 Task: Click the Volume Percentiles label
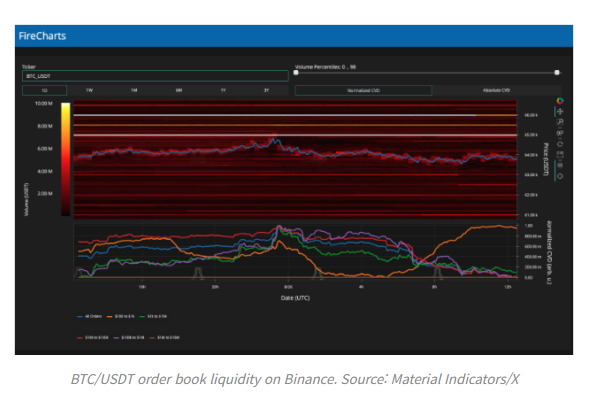point(325,67)
